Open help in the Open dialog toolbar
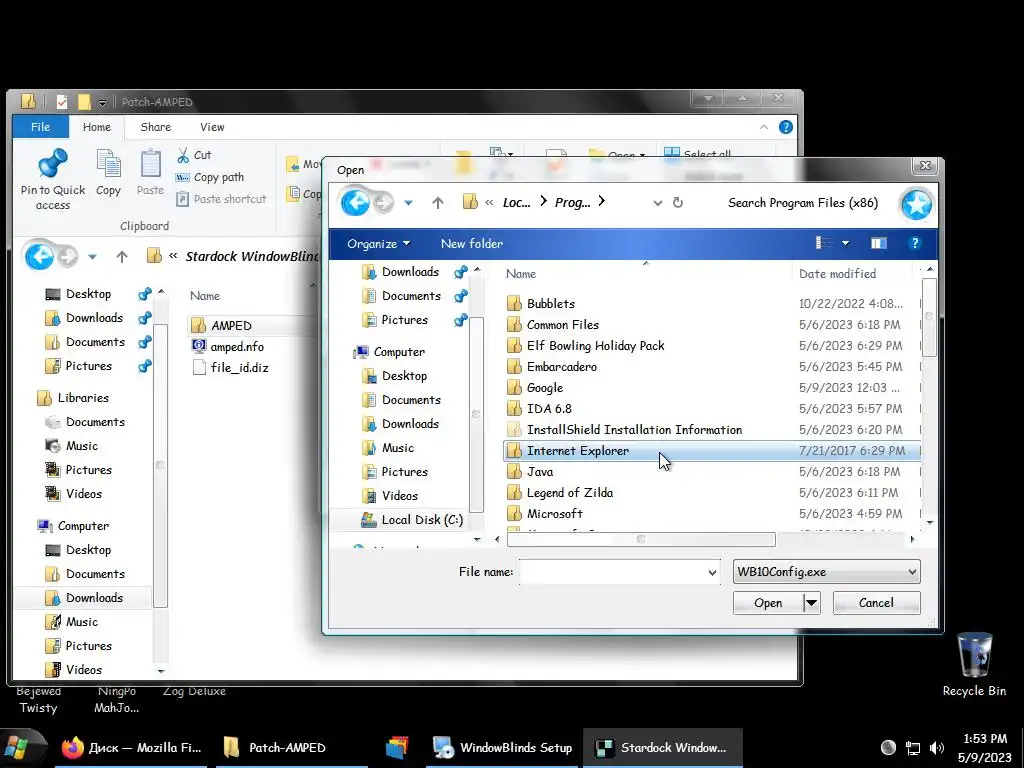The width and height of the screenshot is (1024, 768). tap(914, 244)
